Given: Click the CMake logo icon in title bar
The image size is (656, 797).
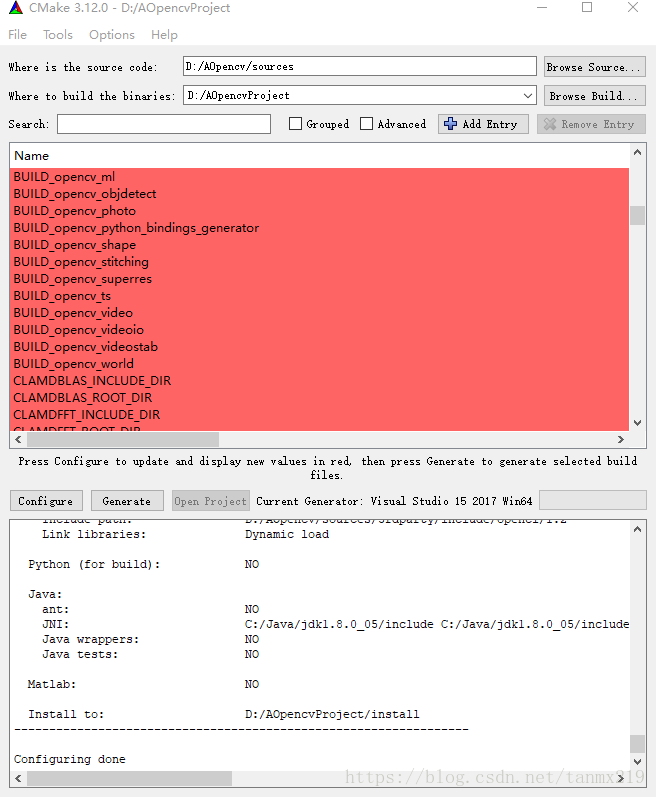Looking at the screenshot, I should click(x=16, y=8).
